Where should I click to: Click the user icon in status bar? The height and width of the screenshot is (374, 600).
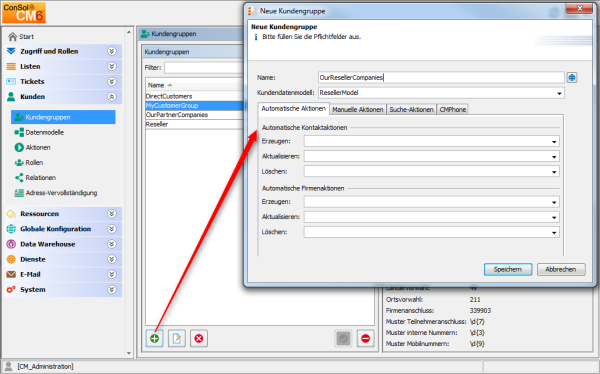8,366
